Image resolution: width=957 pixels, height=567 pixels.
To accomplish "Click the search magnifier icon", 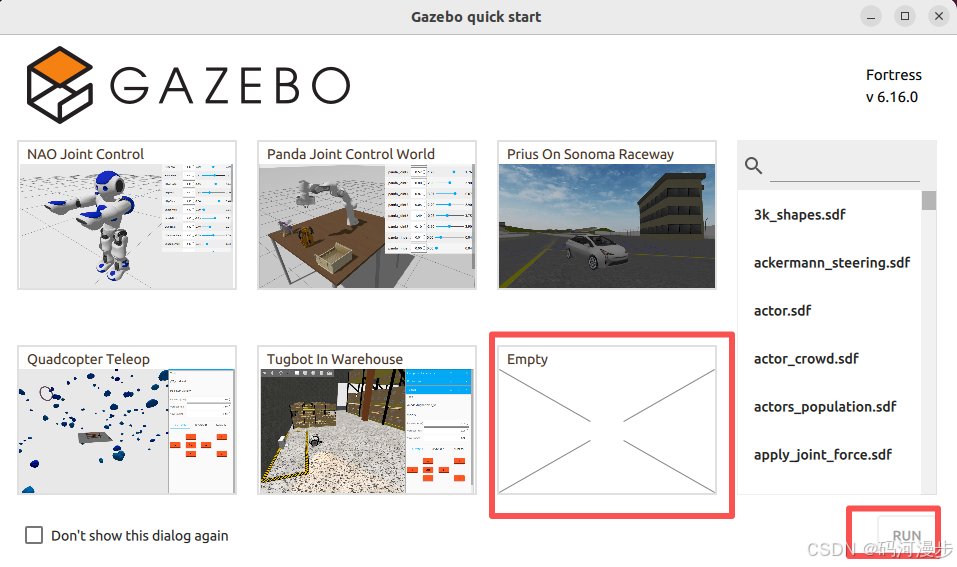I will 753,165.
